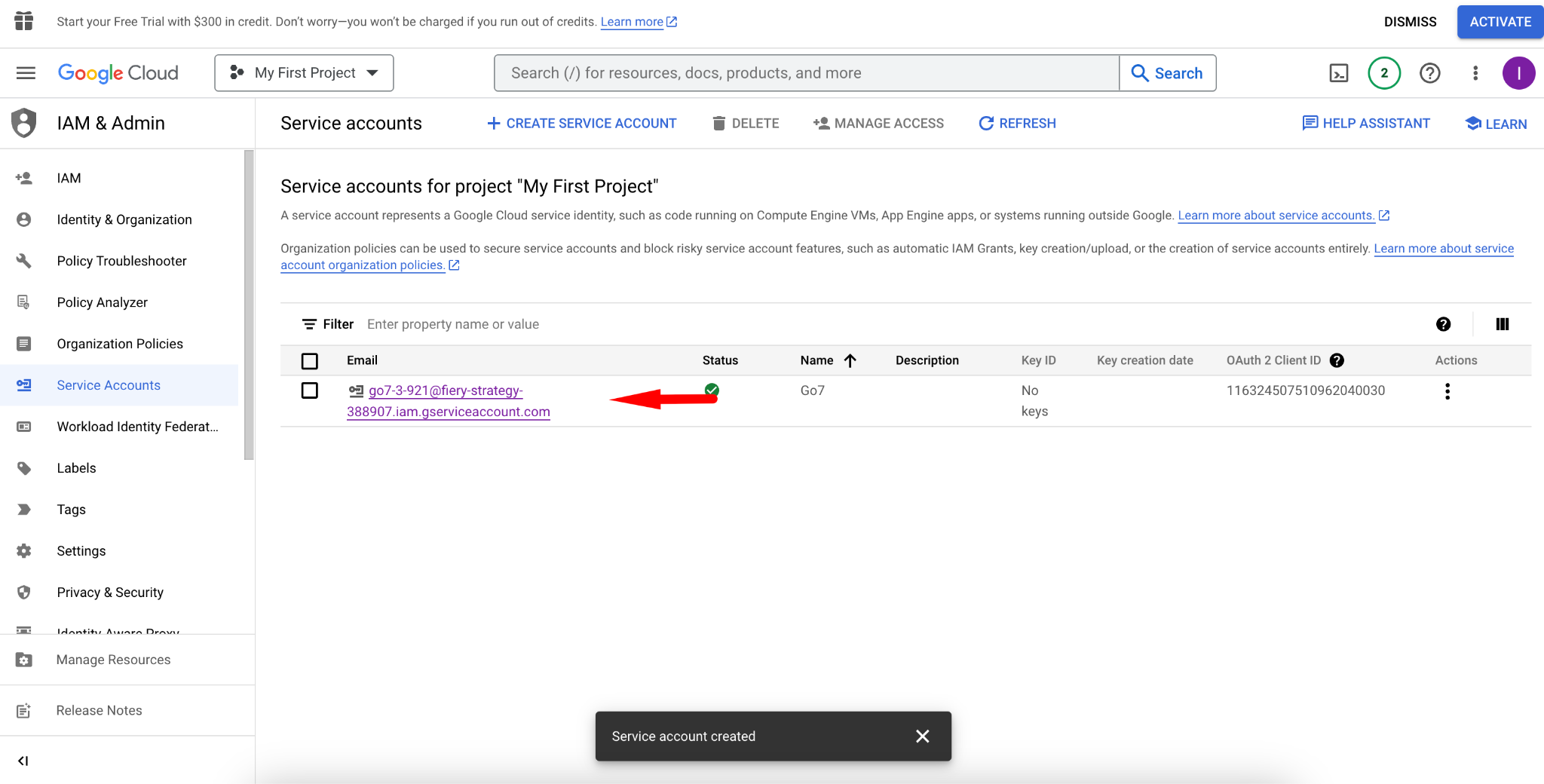Open the navigation hamburger menu
The width and height of the screenshot is (1544, 784).
(x=25, y=72)
